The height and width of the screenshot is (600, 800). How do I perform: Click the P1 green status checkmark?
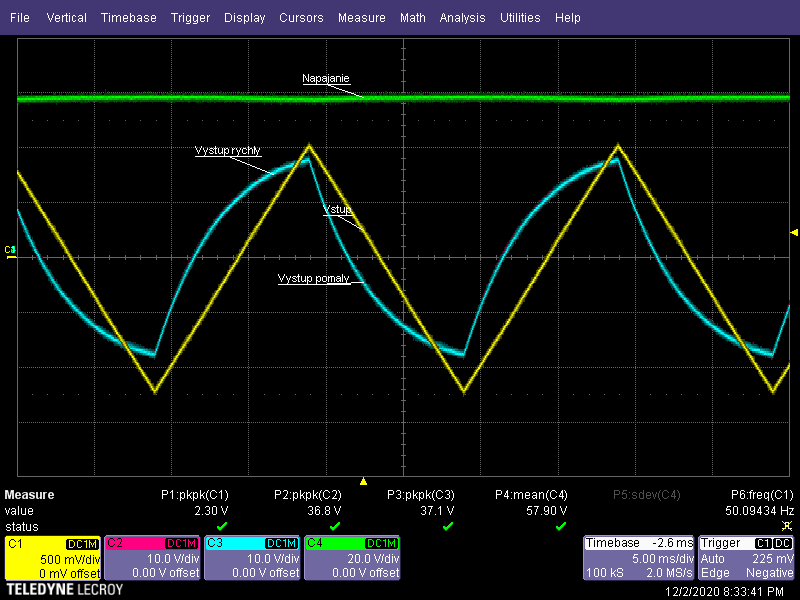[222, 526]
